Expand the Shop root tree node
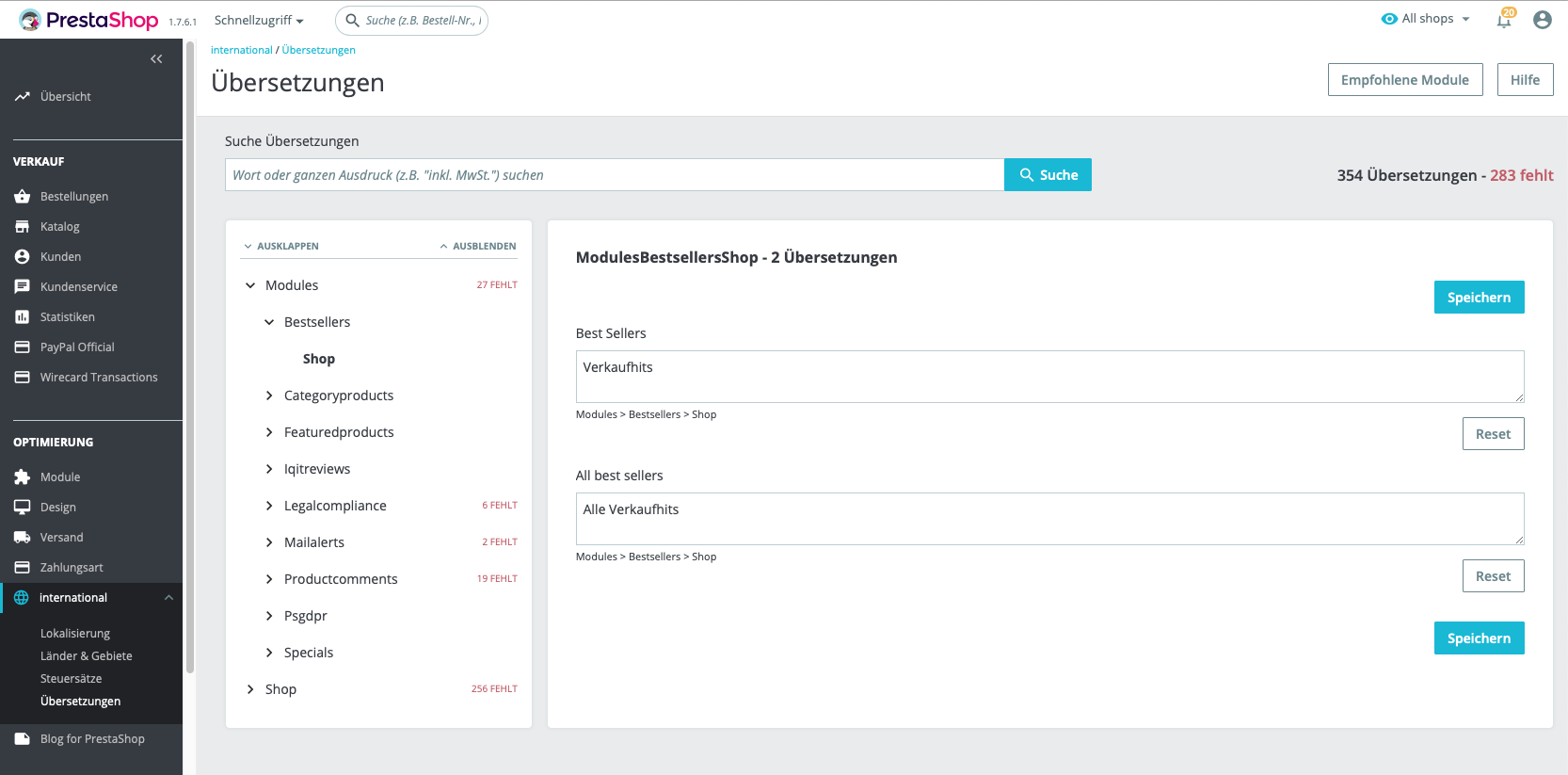 (x=250, y=689)
